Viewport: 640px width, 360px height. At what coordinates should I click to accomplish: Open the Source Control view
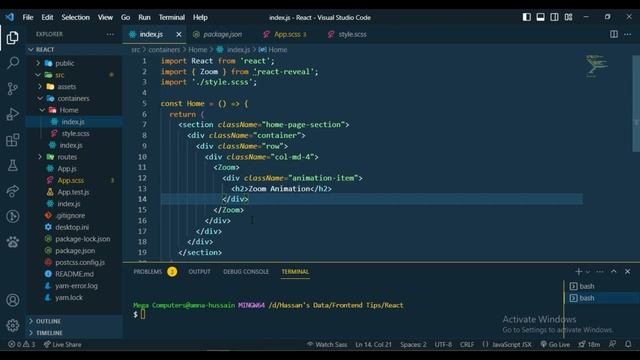pyautogui.click(x=13, y=89)
